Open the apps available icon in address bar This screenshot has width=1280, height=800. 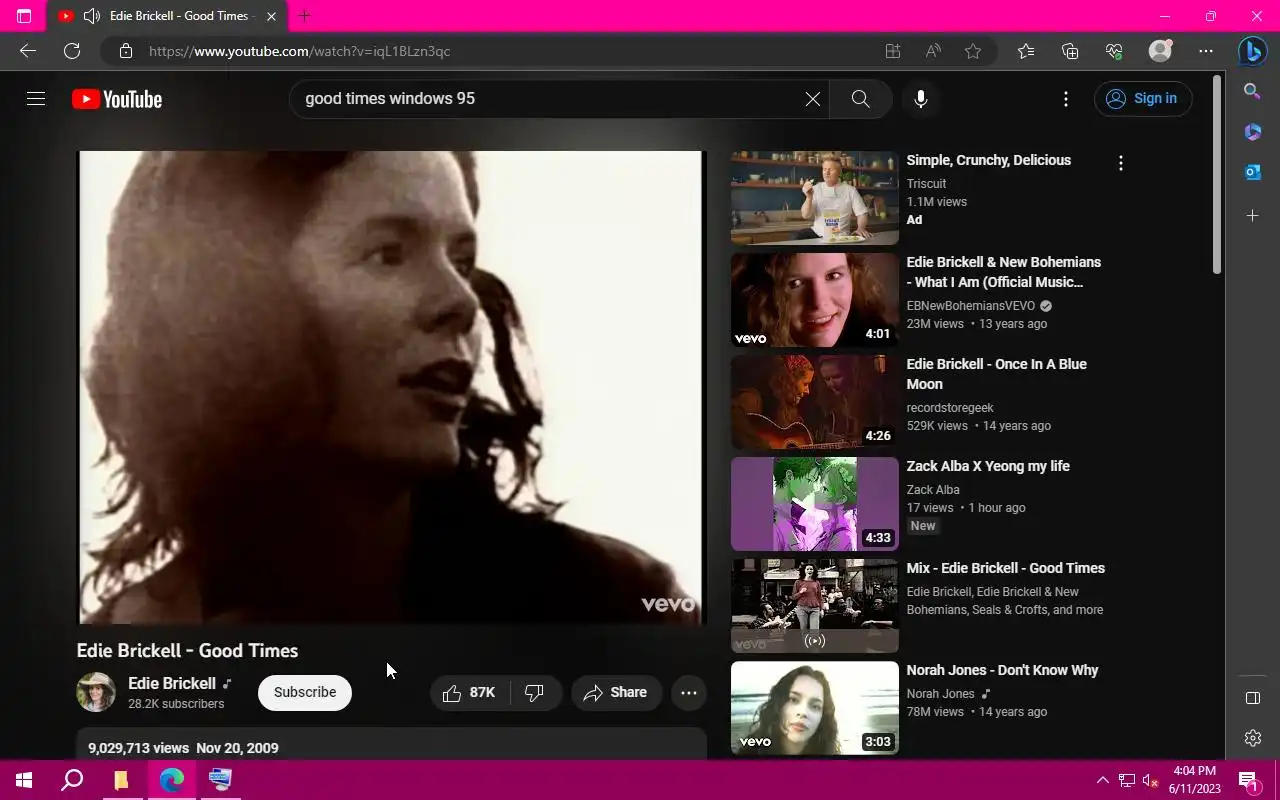point(893,51)
